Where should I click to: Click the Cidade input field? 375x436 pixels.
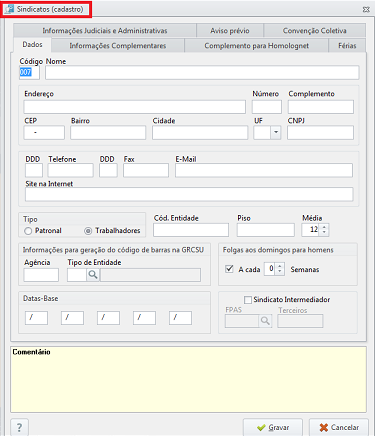pyautogui.click(x=200, y=133)
